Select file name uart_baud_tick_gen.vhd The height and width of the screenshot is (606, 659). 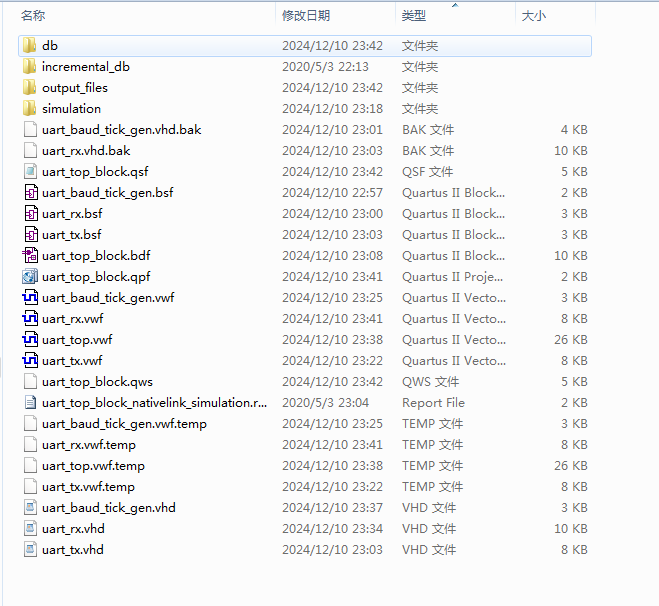(x=108, y=508)
